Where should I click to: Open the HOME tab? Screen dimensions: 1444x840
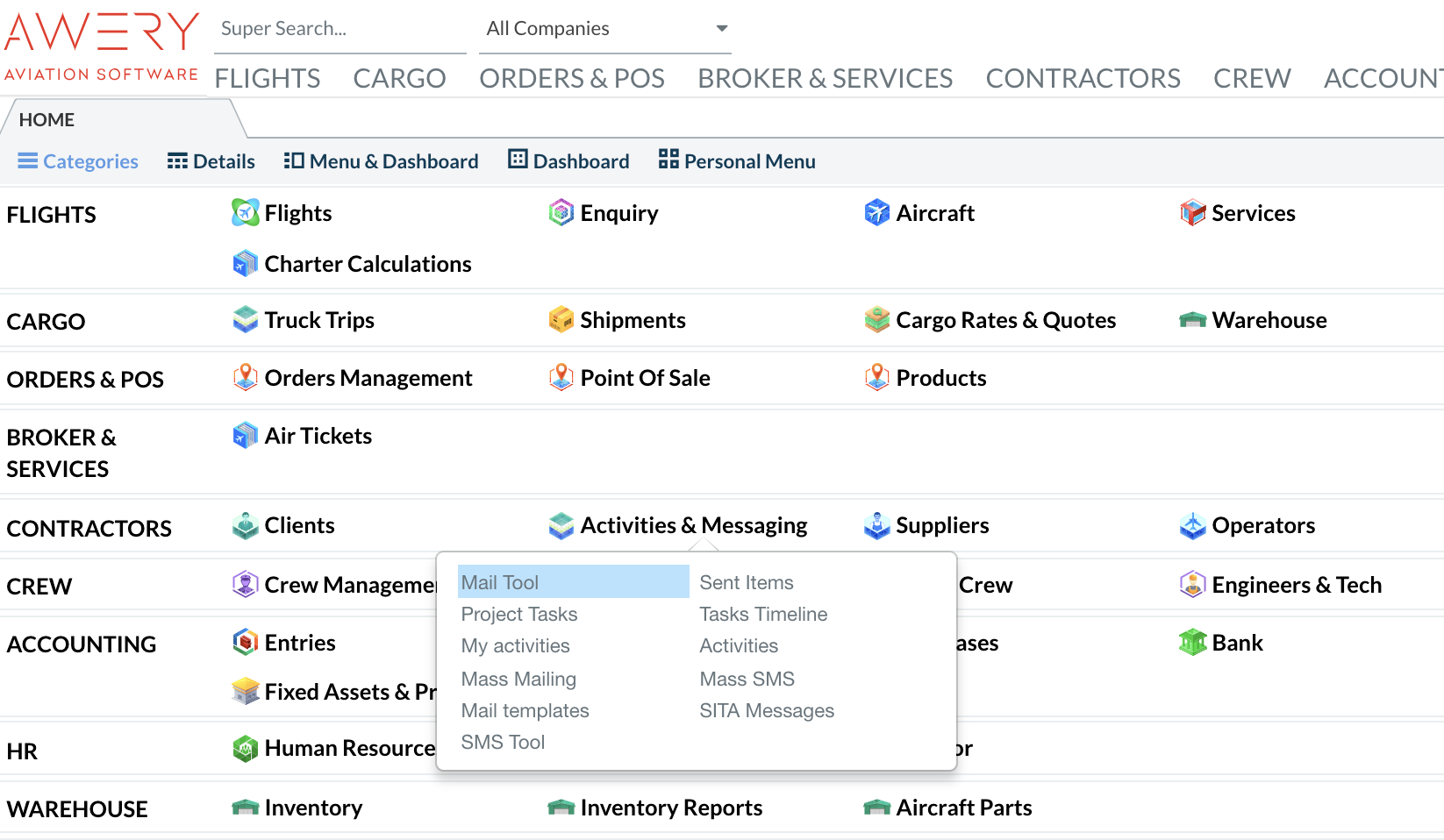(47, 120)
